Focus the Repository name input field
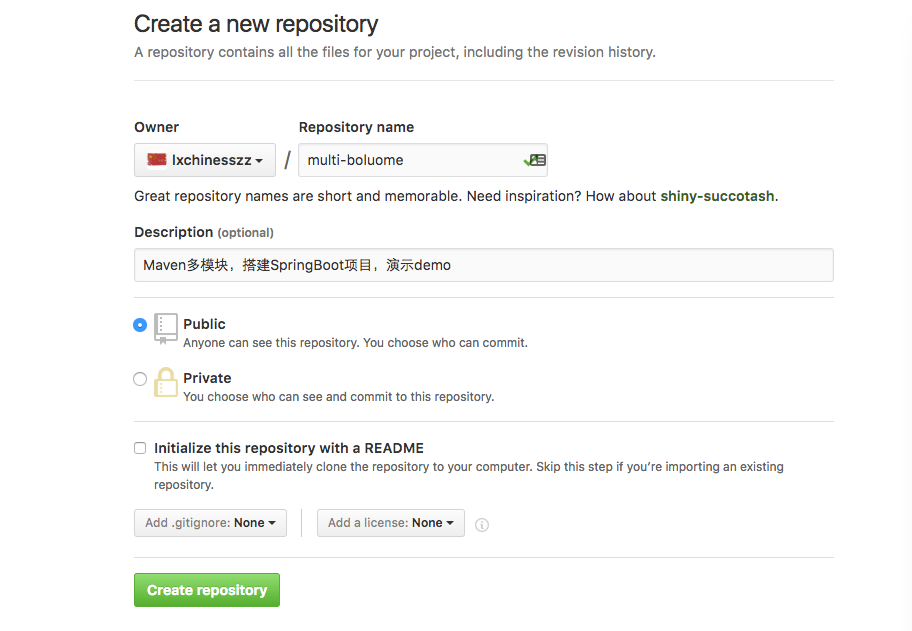The height and width of the screenshot is (631, 912). (x=423, y=160)
